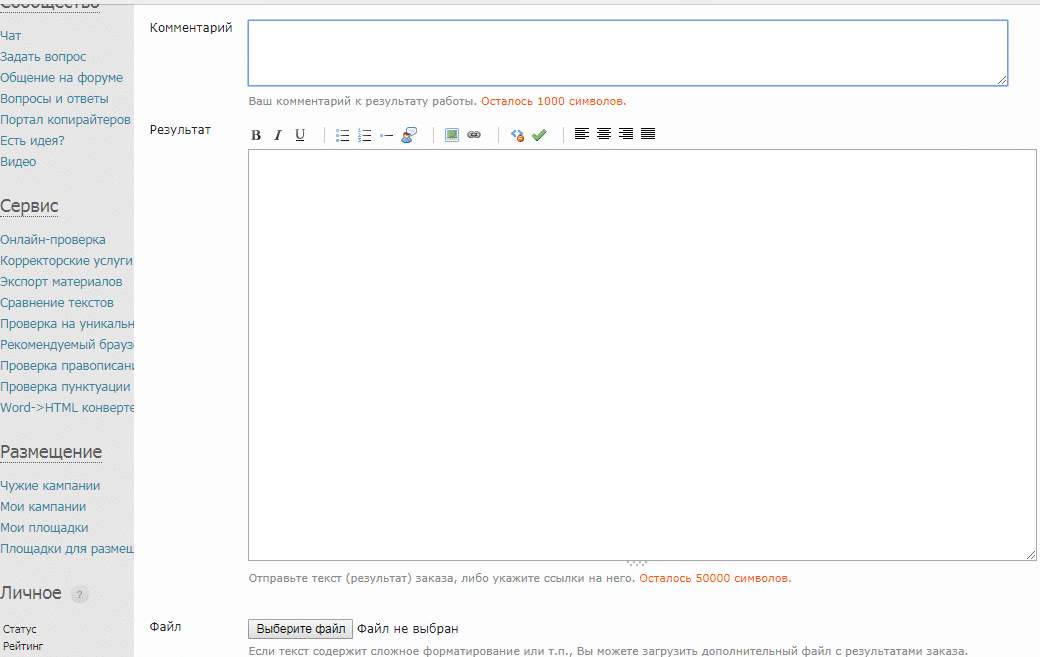Screen dimensions: 1040x657
Task: Open the Есть идея? link
Action: [x=32, y=141]
